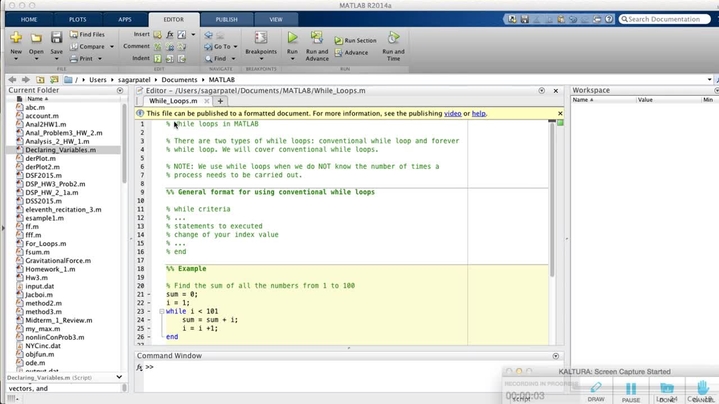This screenshot has width=719, height=404.
Task: Select For_Loops.m in Current Folder
Action: click(x=45, y=244)
